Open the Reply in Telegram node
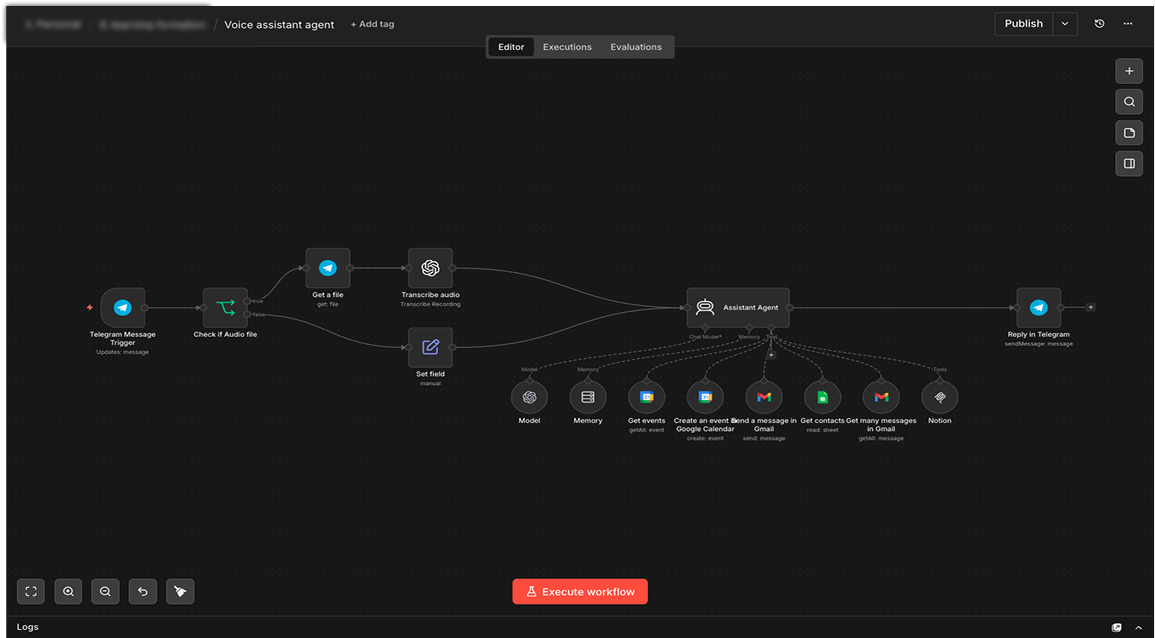The height and width of the screenshot is (638, 1155). point(1039,308)
